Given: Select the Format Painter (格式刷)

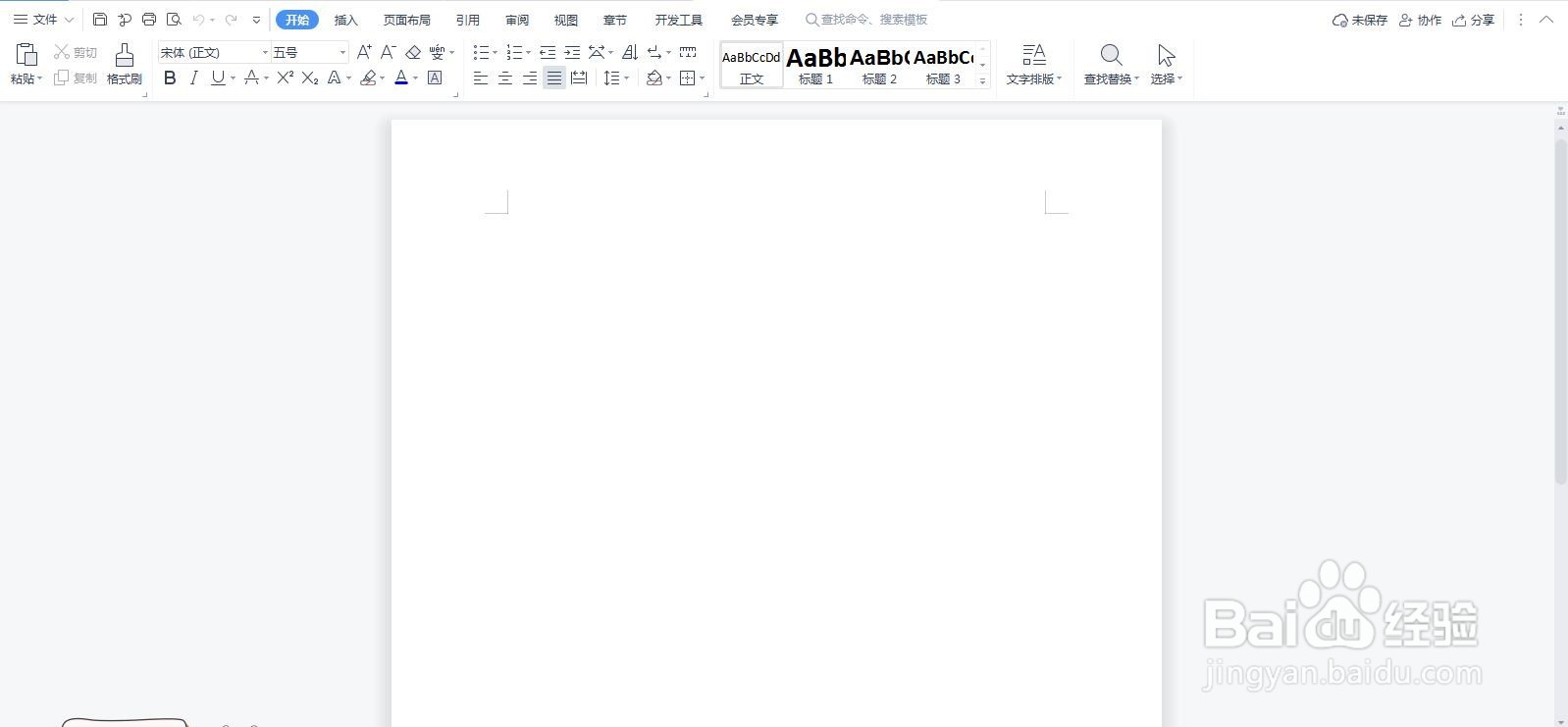Looking at the screenshot, I should point(125,65).
